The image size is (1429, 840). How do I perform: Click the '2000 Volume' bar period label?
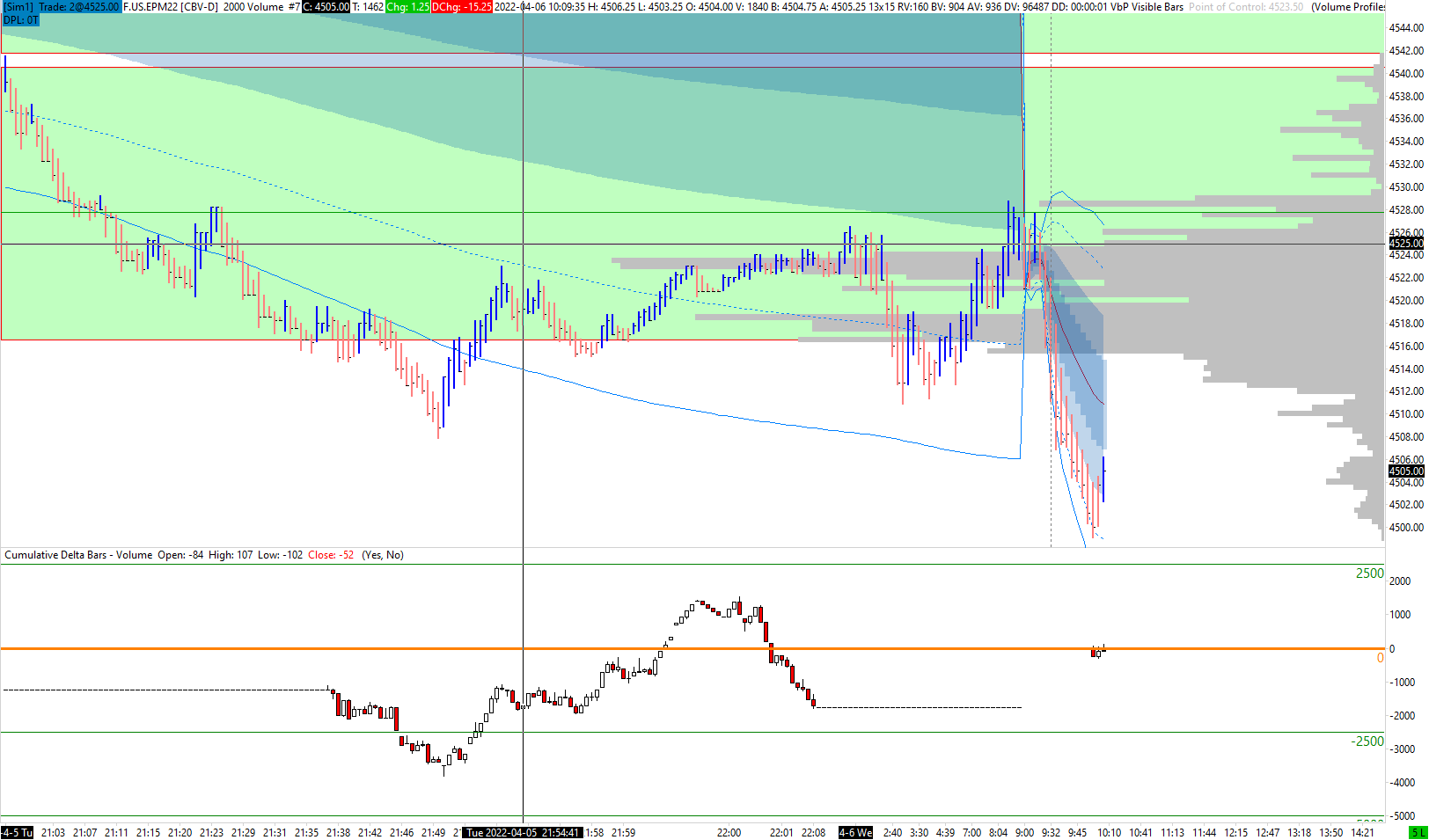(253, 6)
